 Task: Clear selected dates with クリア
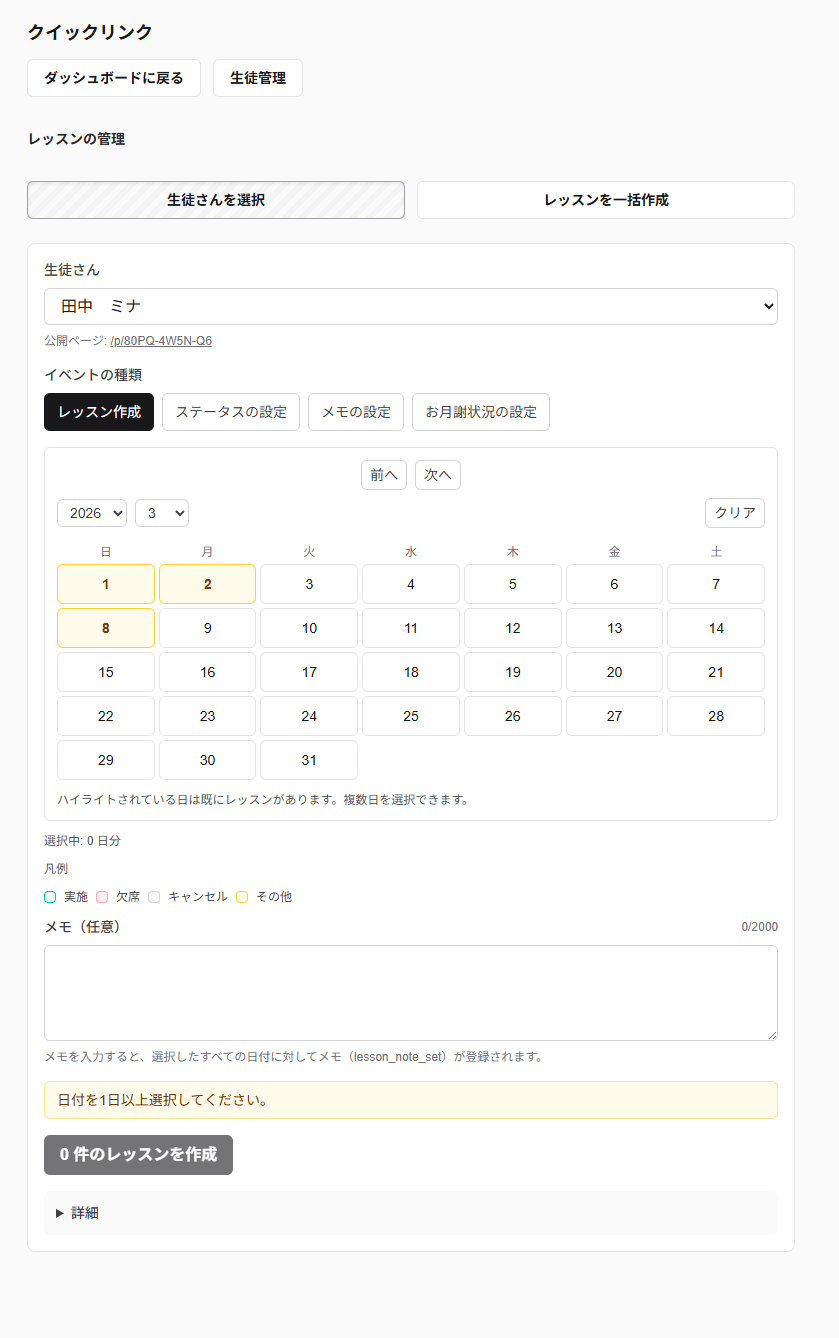click(735, 513)
